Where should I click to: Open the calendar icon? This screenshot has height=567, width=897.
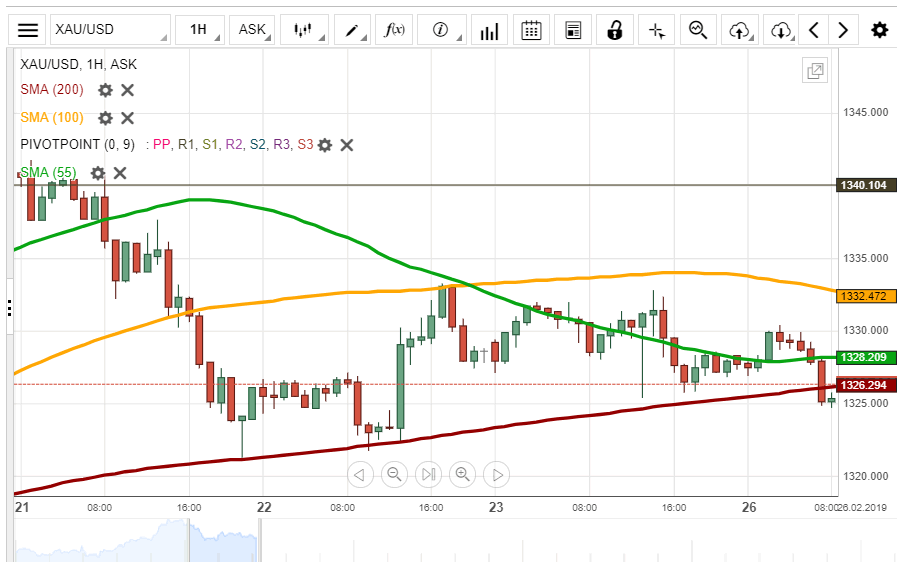tap(531, 30)
